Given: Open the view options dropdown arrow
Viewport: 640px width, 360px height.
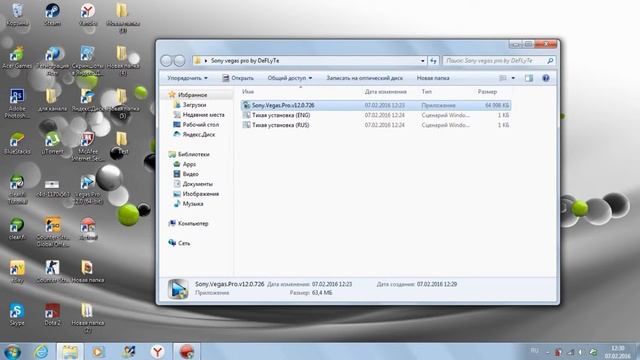Looking at the screenshot, I should click(513, 78).
